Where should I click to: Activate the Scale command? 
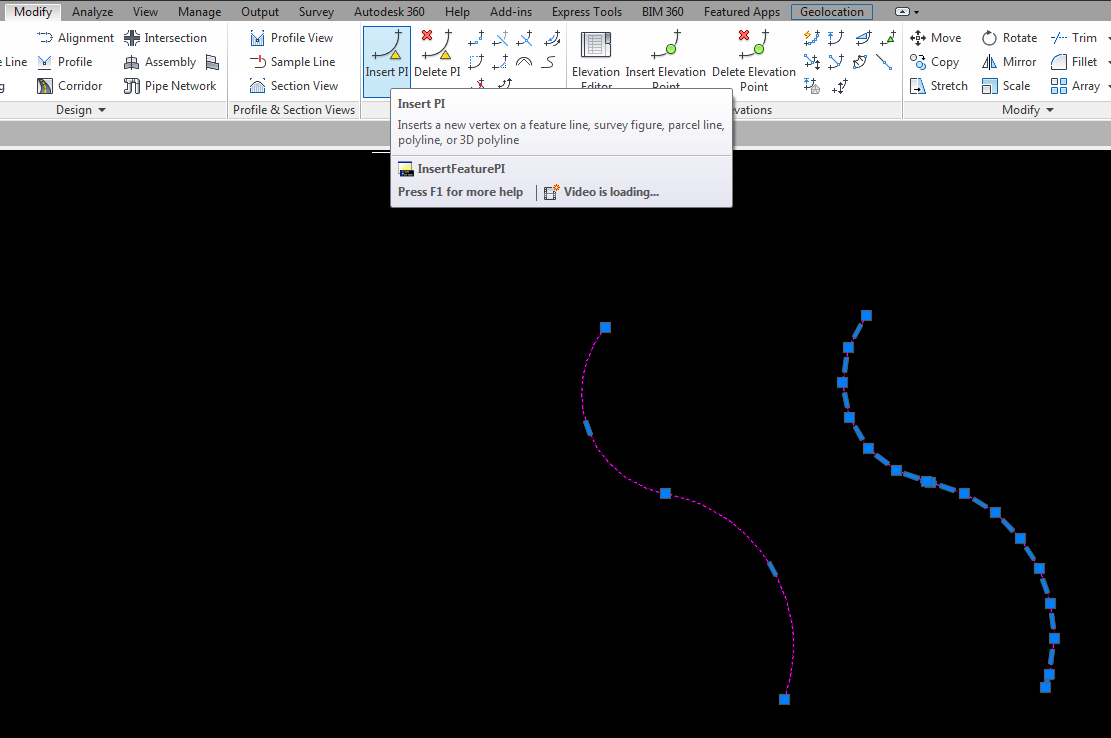coord(1007,85)
